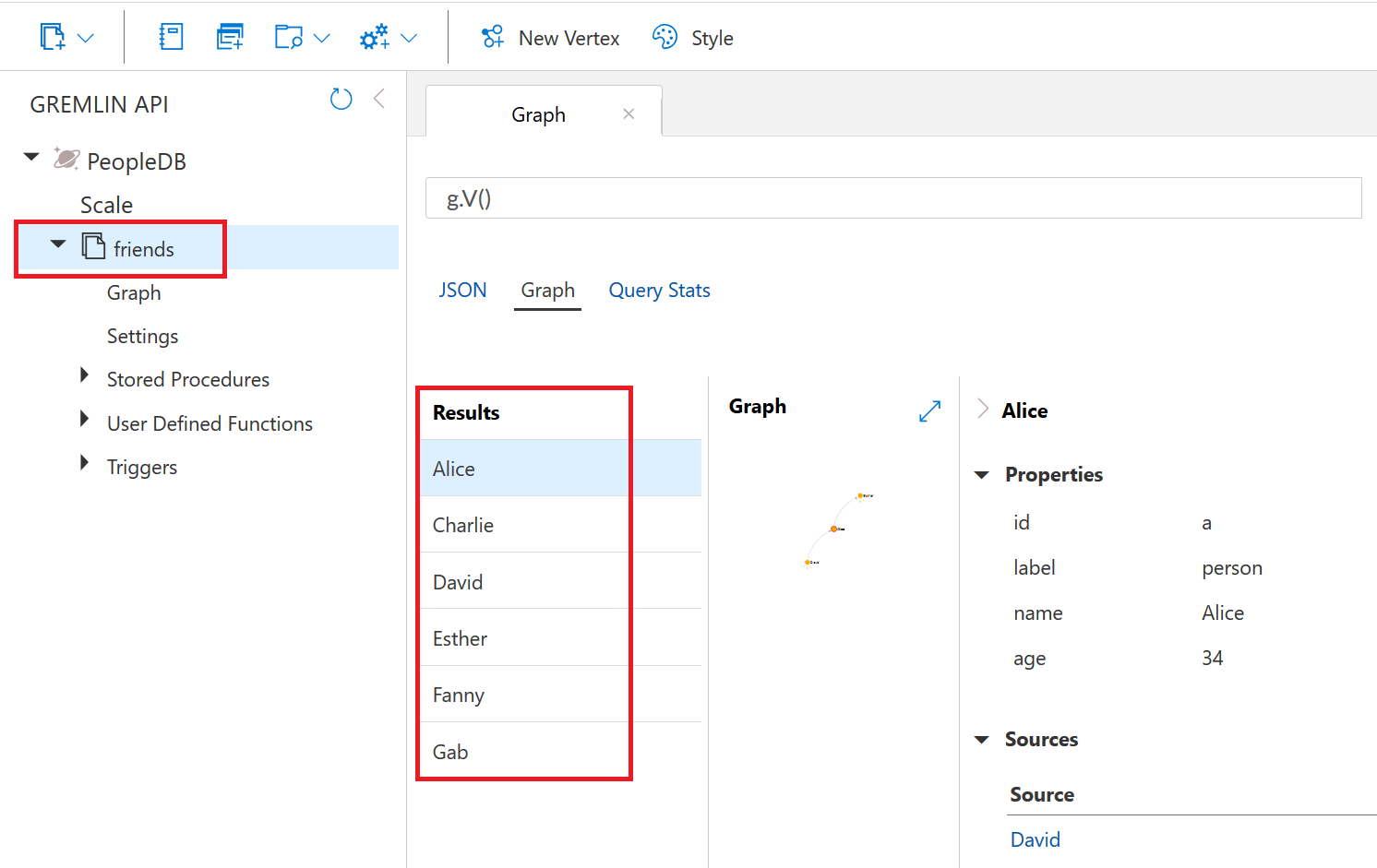Click the g.V() query input field
Viewport: 1377px width, 868px height.
pyautogui.click(x=892, y=198)
